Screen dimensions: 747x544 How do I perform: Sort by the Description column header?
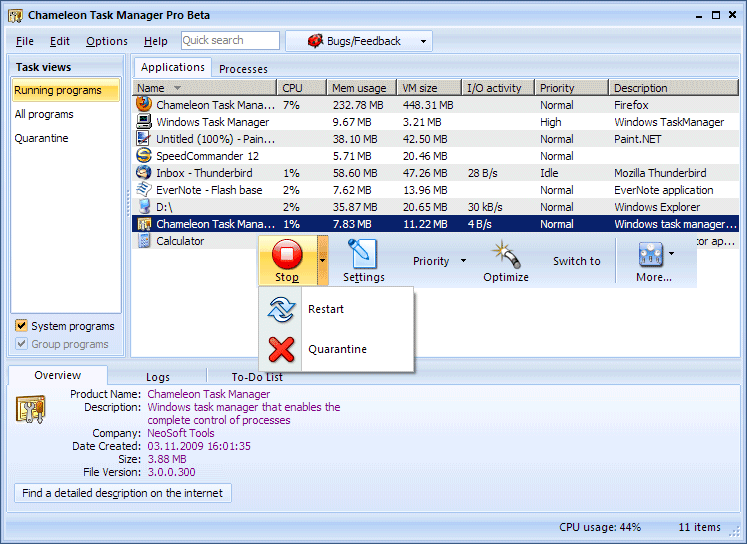click(x=673, y=88)
